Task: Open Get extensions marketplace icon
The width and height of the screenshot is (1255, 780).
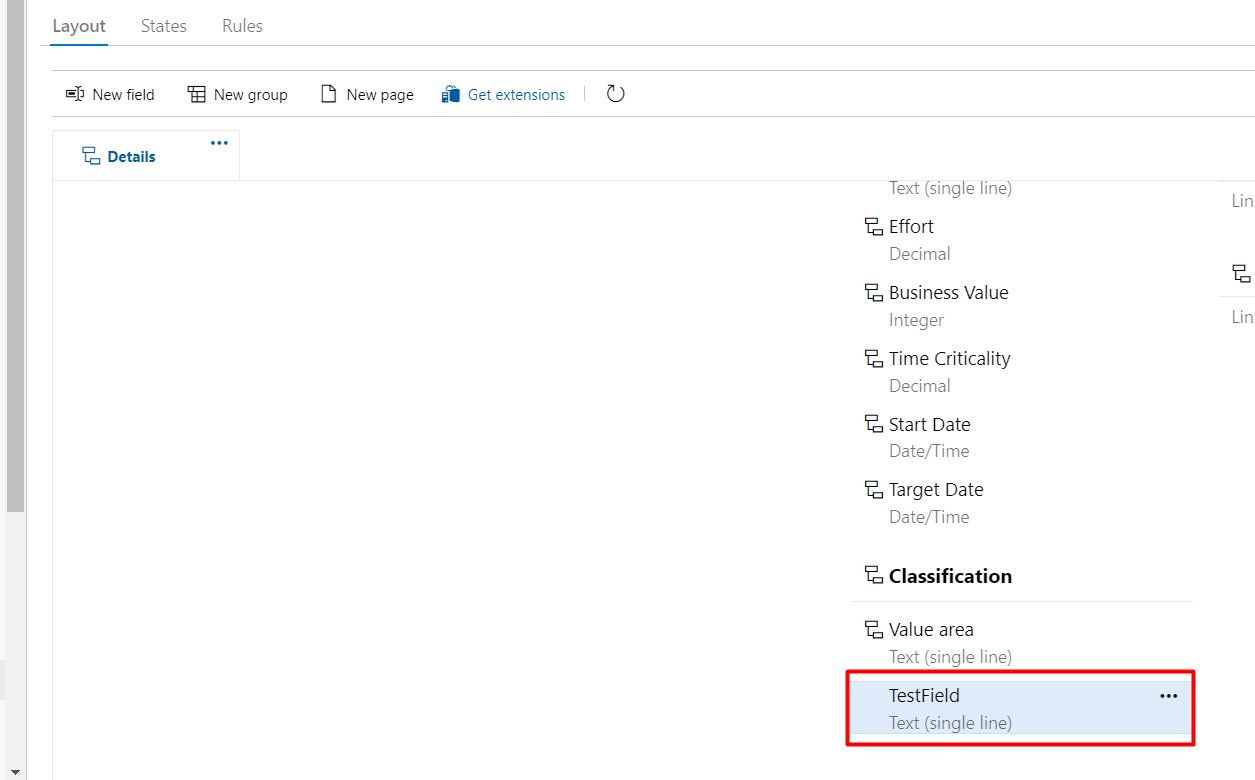Action: (x=450, y=94)
